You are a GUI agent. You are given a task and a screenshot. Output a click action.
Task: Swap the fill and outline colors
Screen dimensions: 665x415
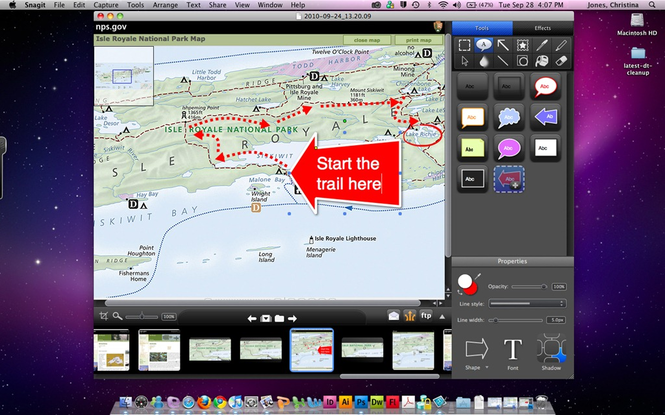tap(460, 292)
